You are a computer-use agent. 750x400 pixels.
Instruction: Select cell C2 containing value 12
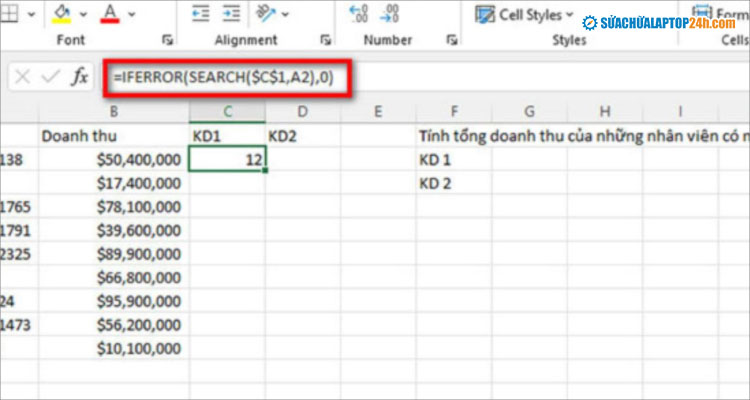(227, 159)
